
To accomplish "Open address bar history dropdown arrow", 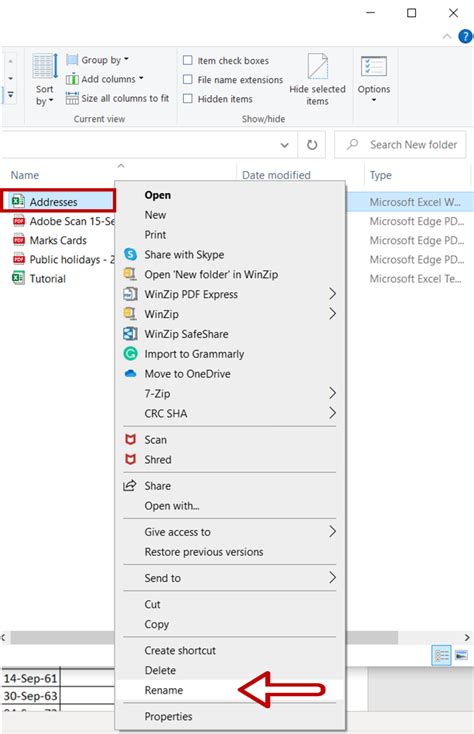I will (x=284, y=145).
